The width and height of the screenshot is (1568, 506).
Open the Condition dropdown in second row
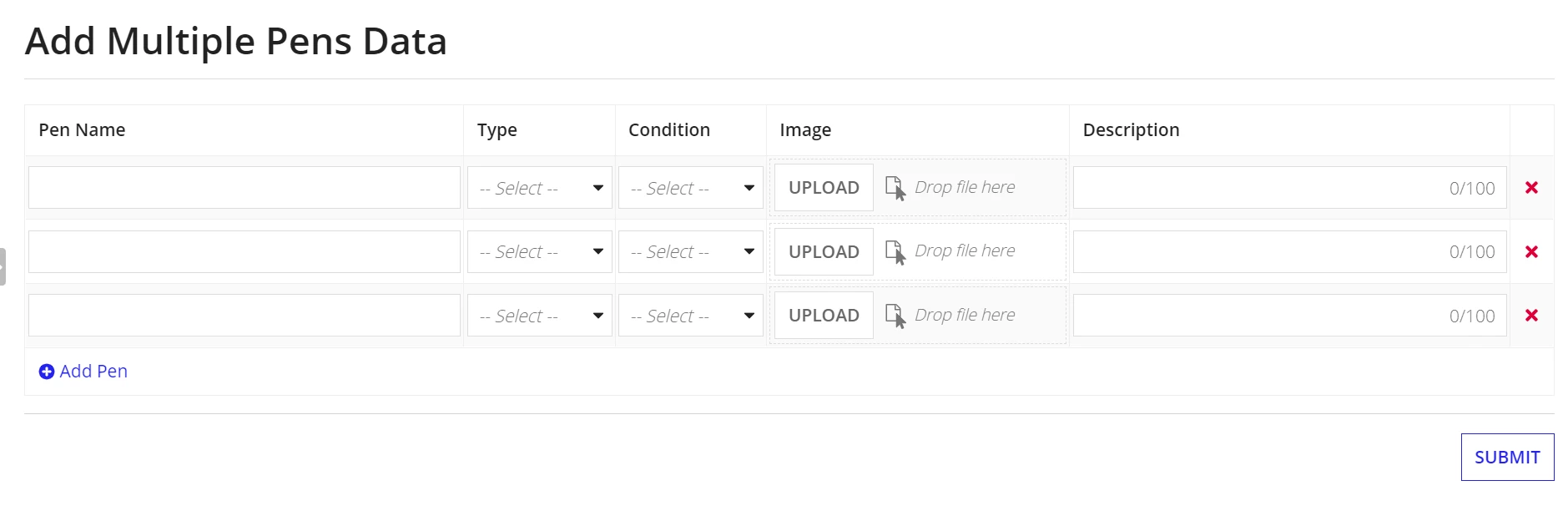pyautogui.click(x=691, y=251)
